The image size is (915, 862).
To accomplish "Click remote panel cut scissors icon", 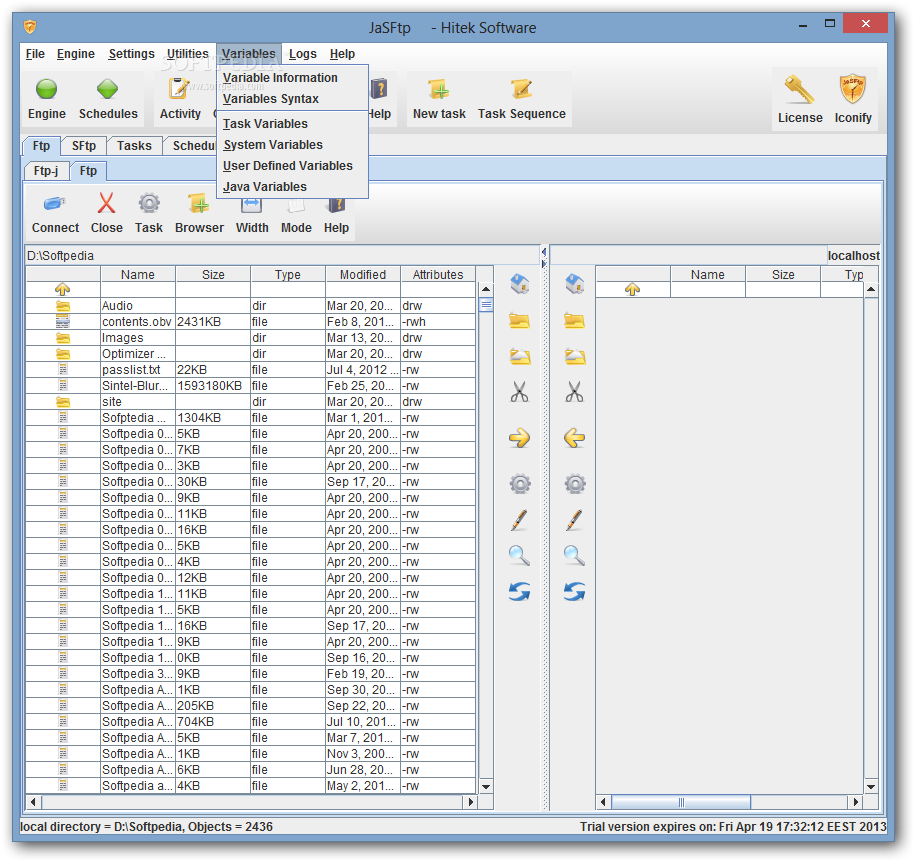I will point(575,392).
